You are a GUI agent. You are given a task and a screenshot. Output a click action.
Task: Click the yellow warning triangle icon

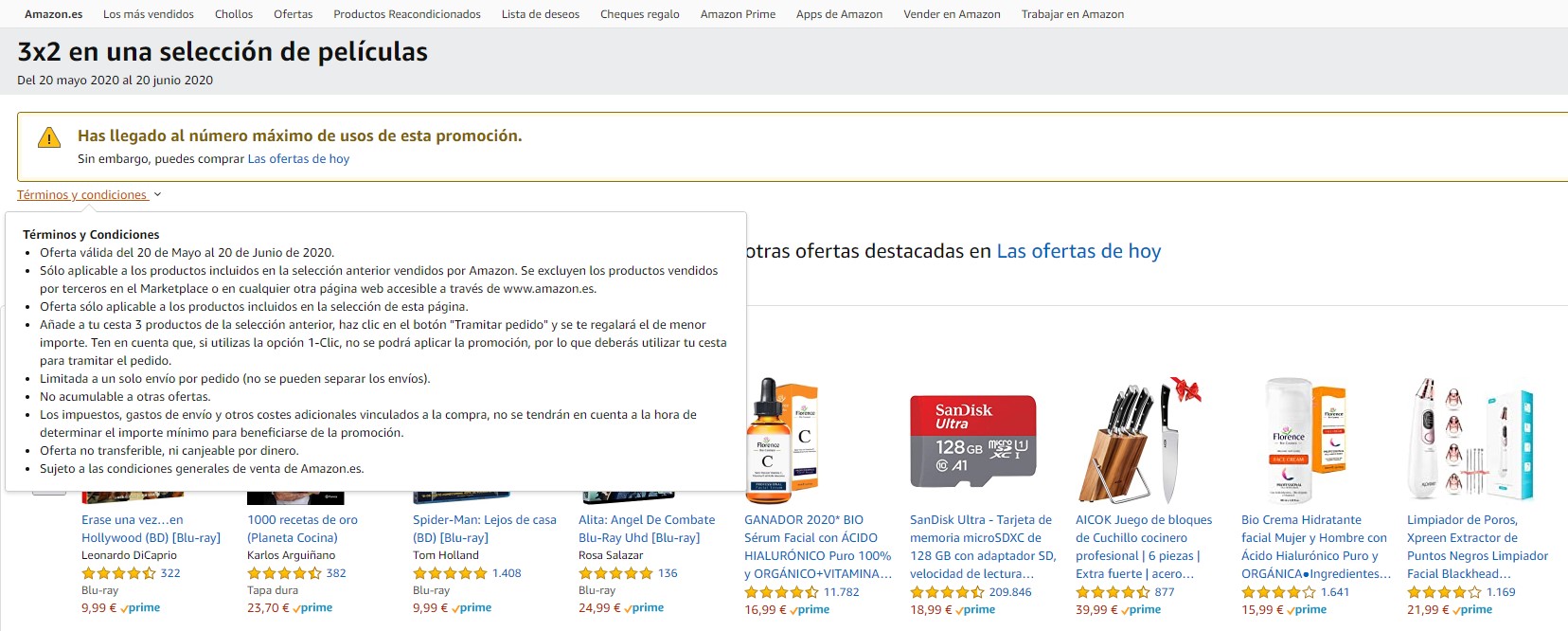pyautogui.click(x=49, y=138)
